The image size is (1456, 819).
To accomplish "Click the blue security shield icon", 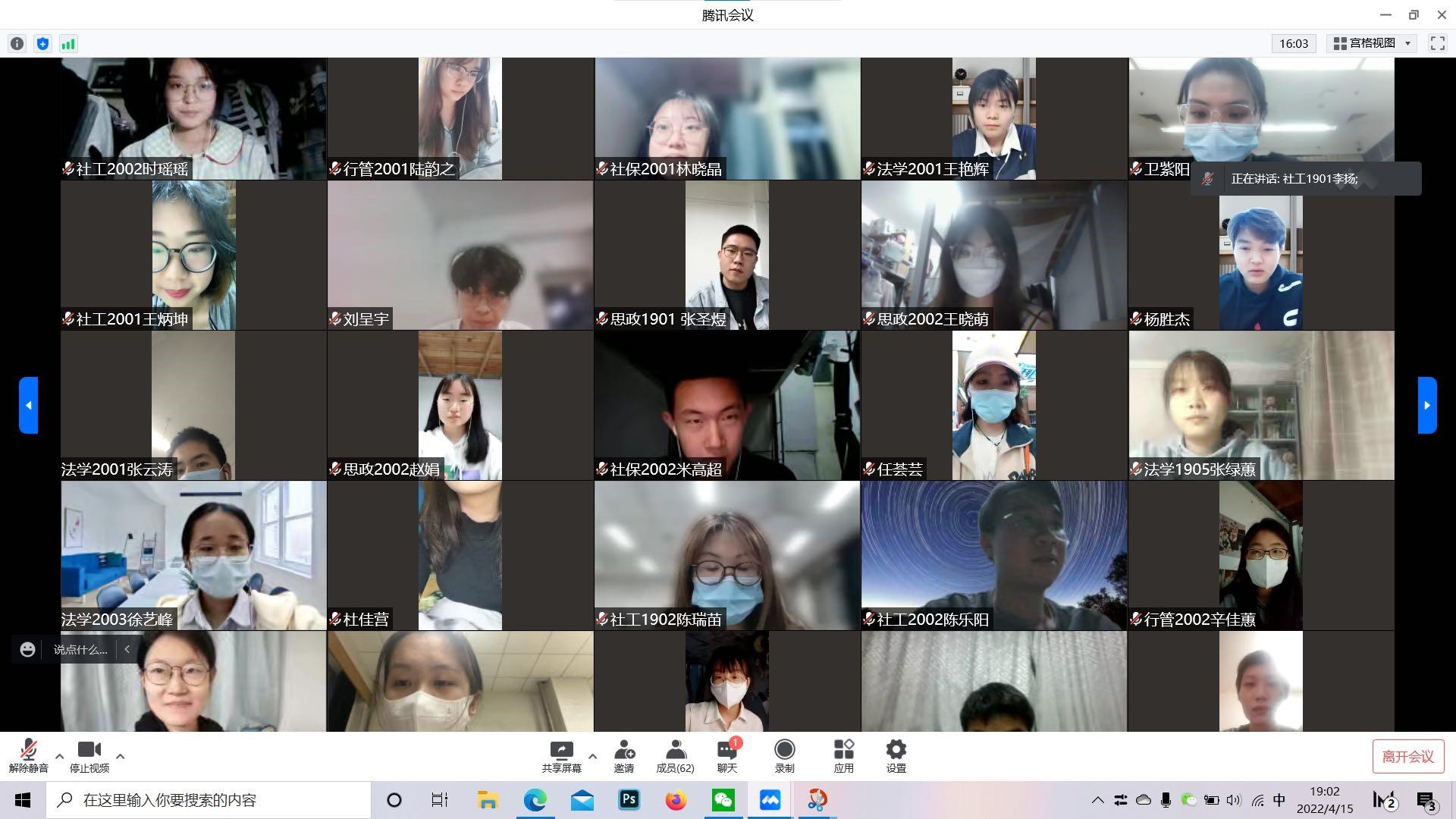I will point(42,44).
